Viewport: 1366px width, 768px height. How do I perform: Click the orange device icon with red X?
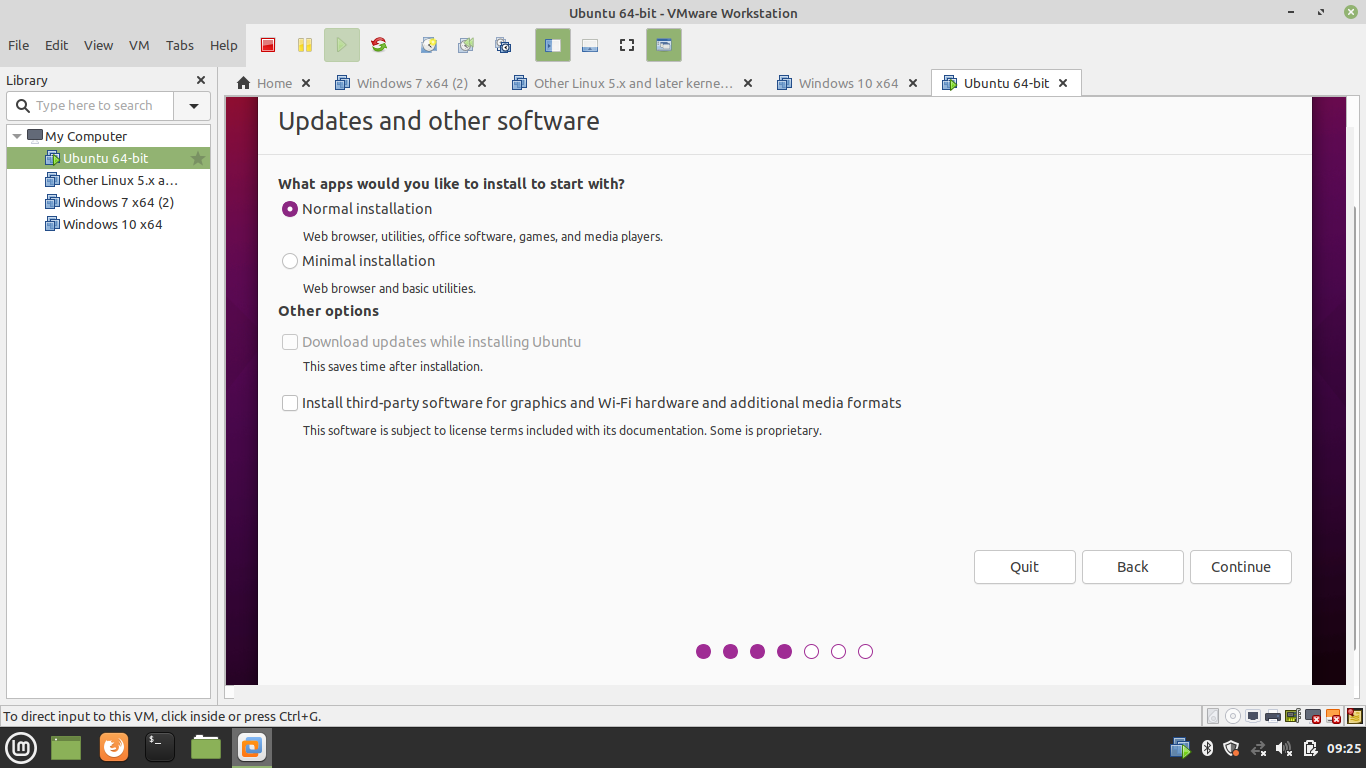click(x=1335, y=716)
